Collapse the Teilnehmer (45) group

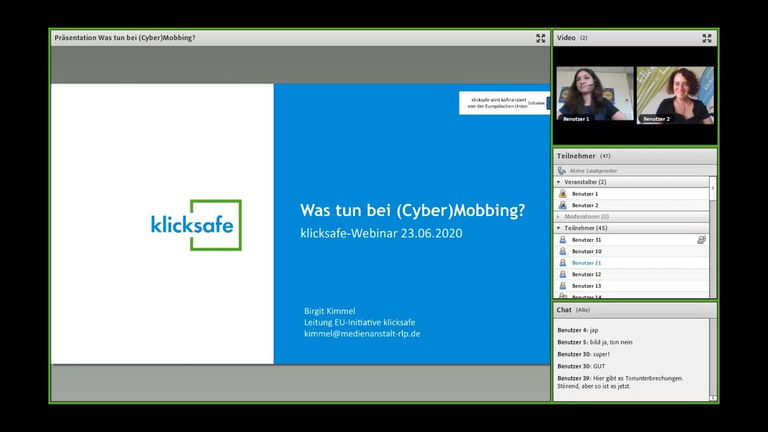tap(558, 228)
